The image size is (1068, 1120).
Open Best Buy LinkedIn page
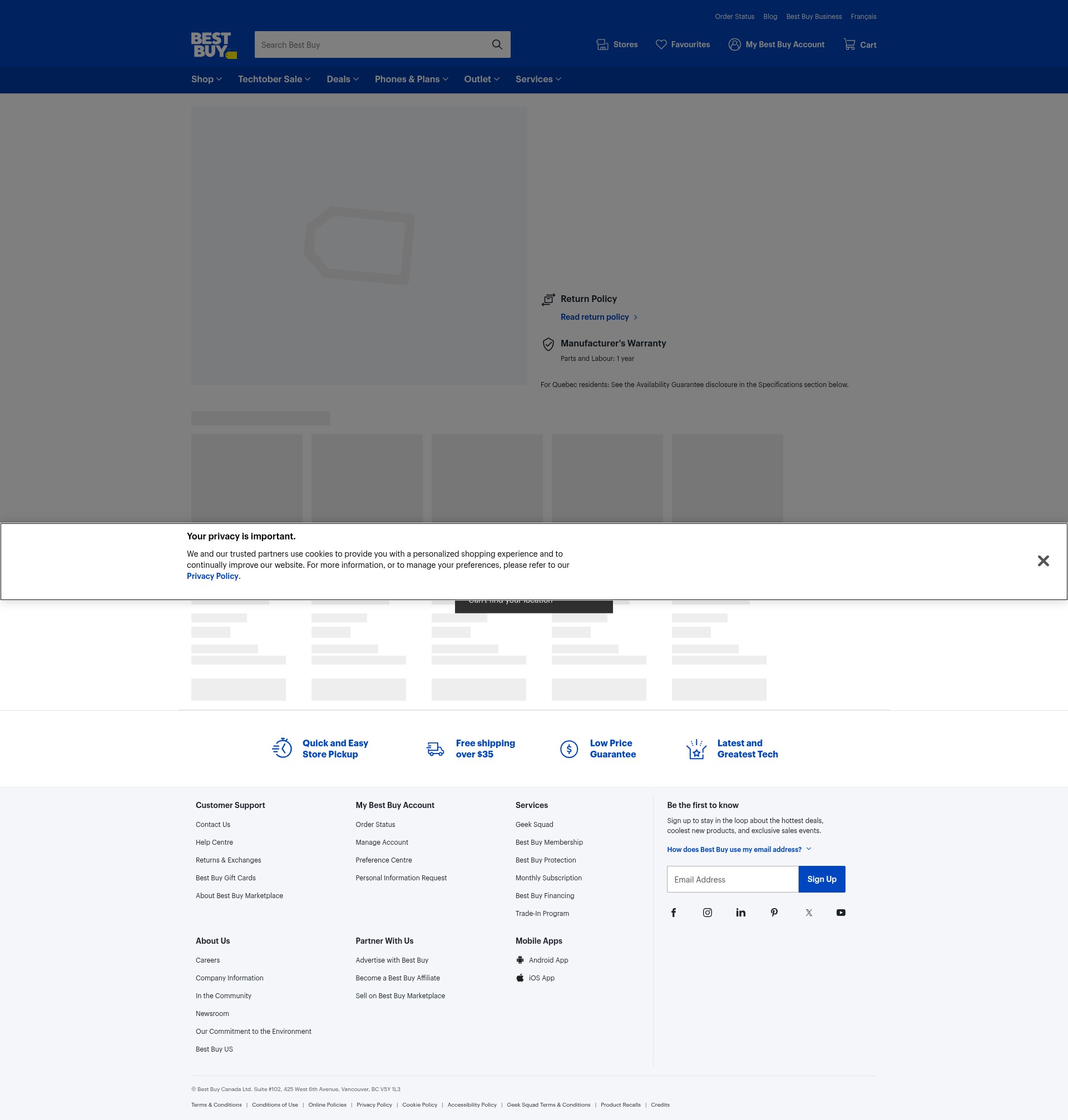pyautogui.click(x=741, y=913)
